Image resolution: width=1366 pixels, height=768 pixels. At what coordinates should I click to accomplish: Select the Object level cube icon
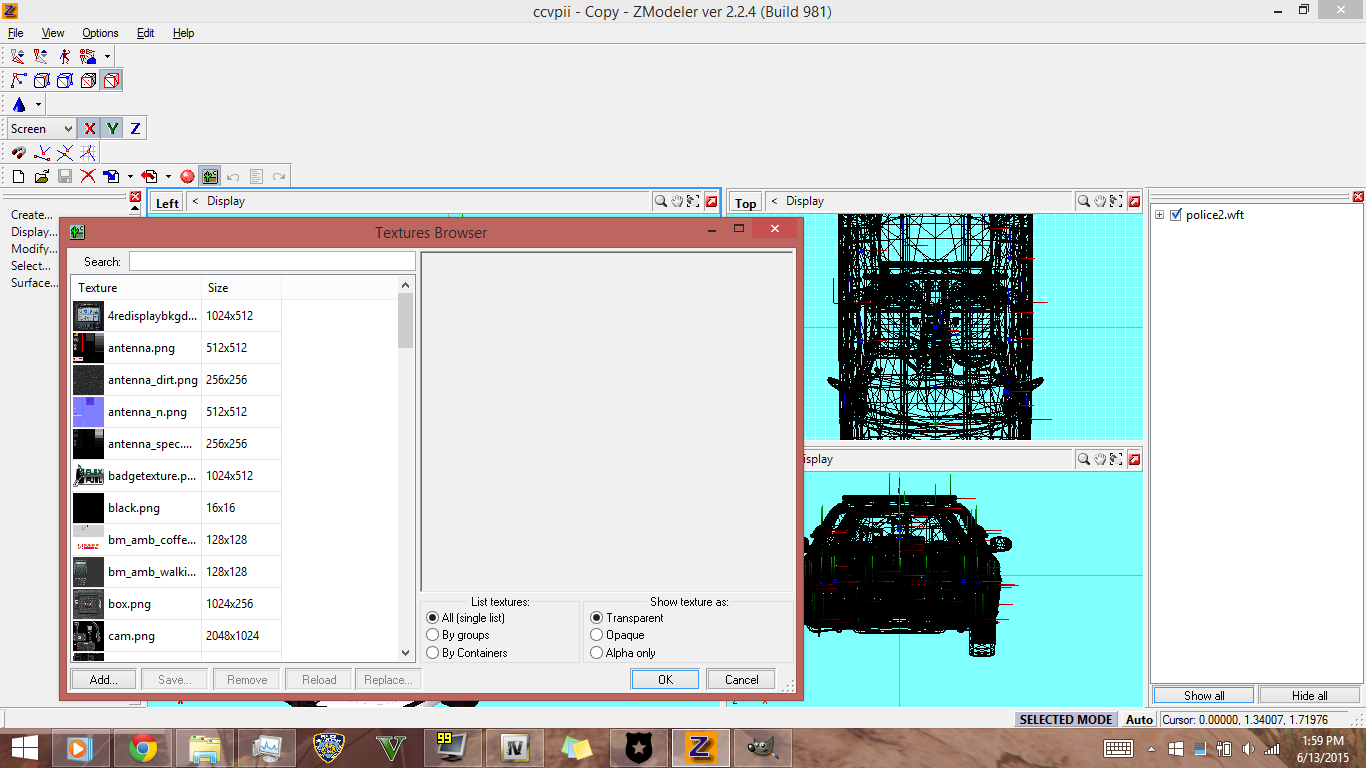112,81
